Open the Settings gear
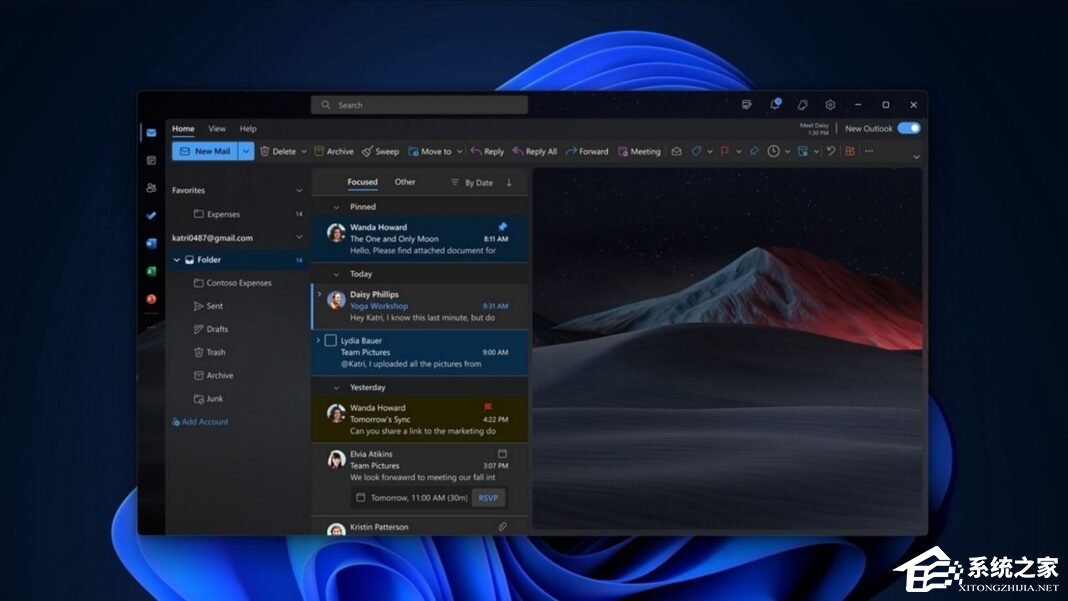Viewport: 1068px width, 601px height. click(830, 105)
